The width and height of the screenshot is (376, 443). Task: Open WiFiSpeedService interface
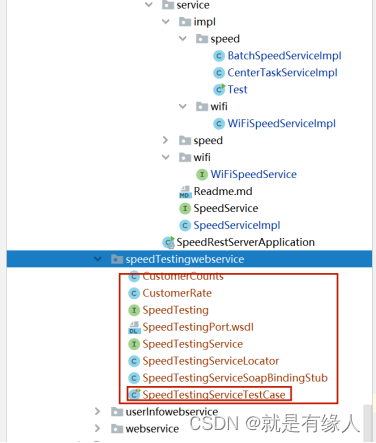tap(254, 174)
